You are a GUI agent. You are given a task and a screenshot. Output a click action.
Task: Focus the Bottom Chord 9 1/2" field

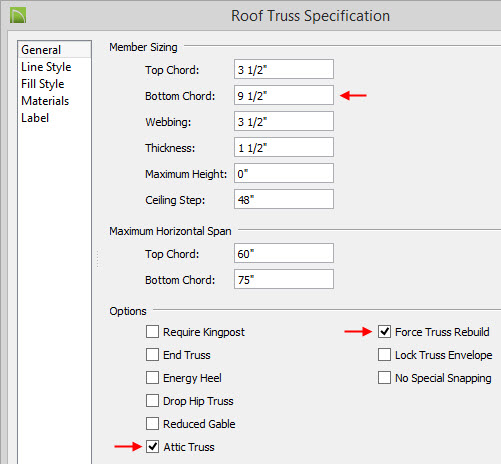(284, 95)
